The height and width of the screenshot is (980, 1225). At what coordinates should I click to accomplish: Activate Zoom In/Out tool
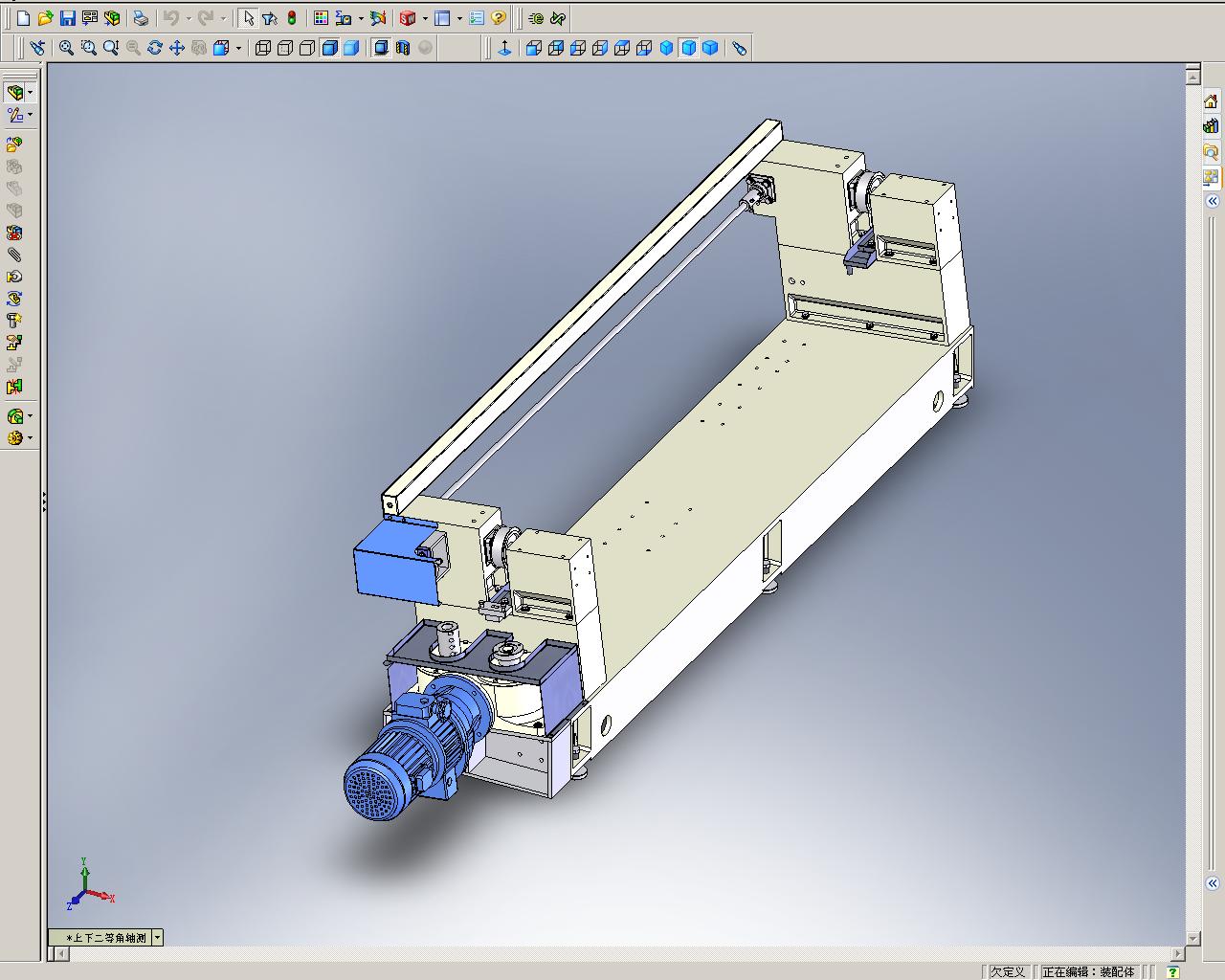[x=111, y=48]
